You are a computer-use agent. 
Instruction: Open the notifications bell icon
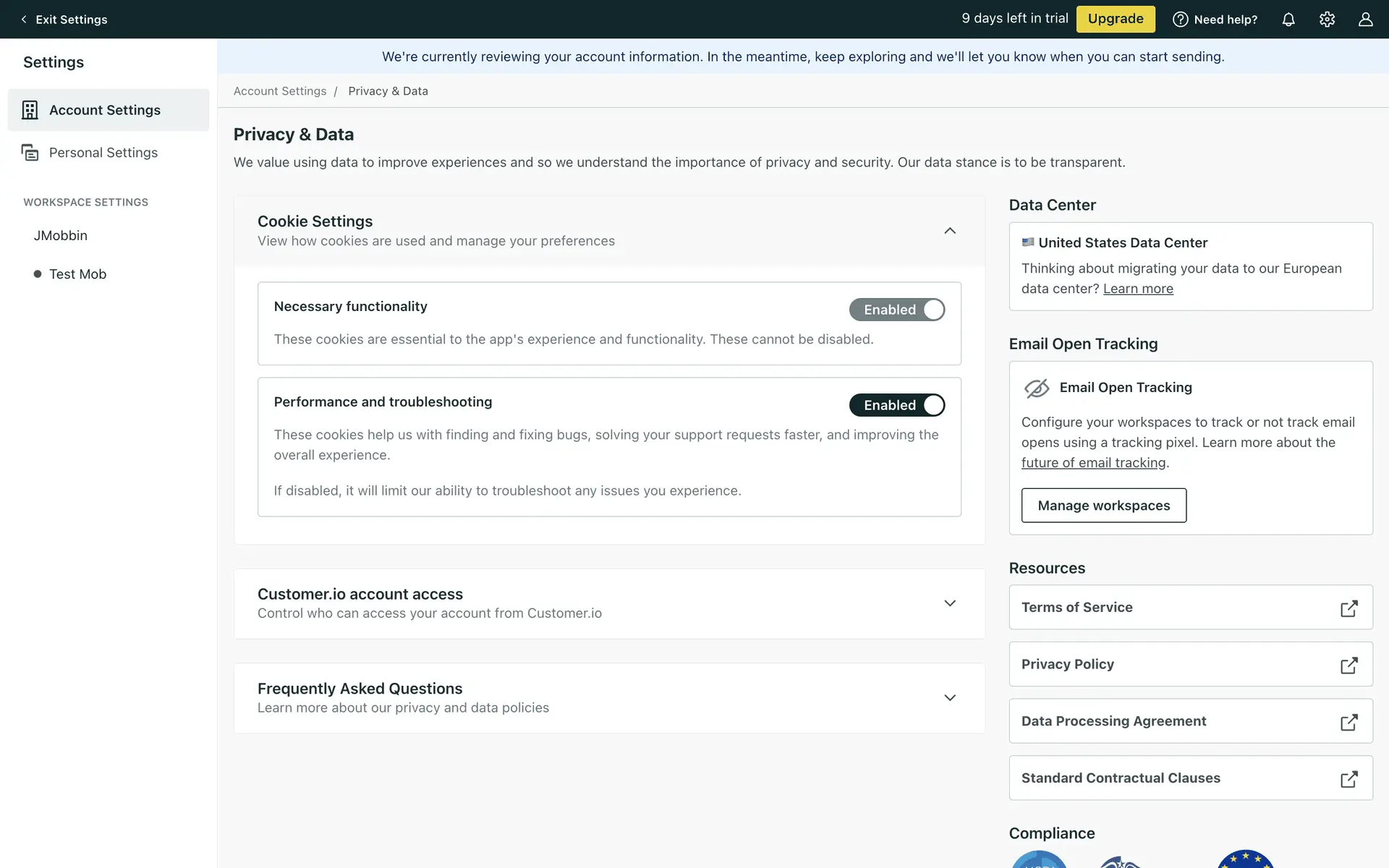click(1288, 20)
